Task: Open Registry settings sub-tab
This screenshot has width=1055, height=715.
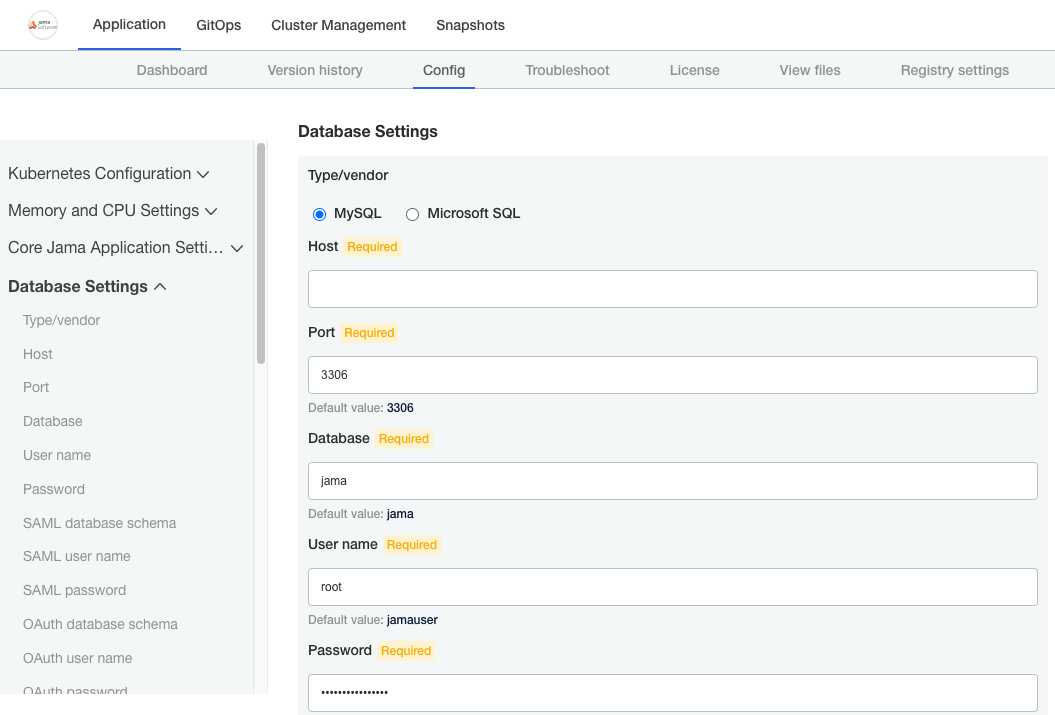Action: pyautogui.click(x=955, y=70)
